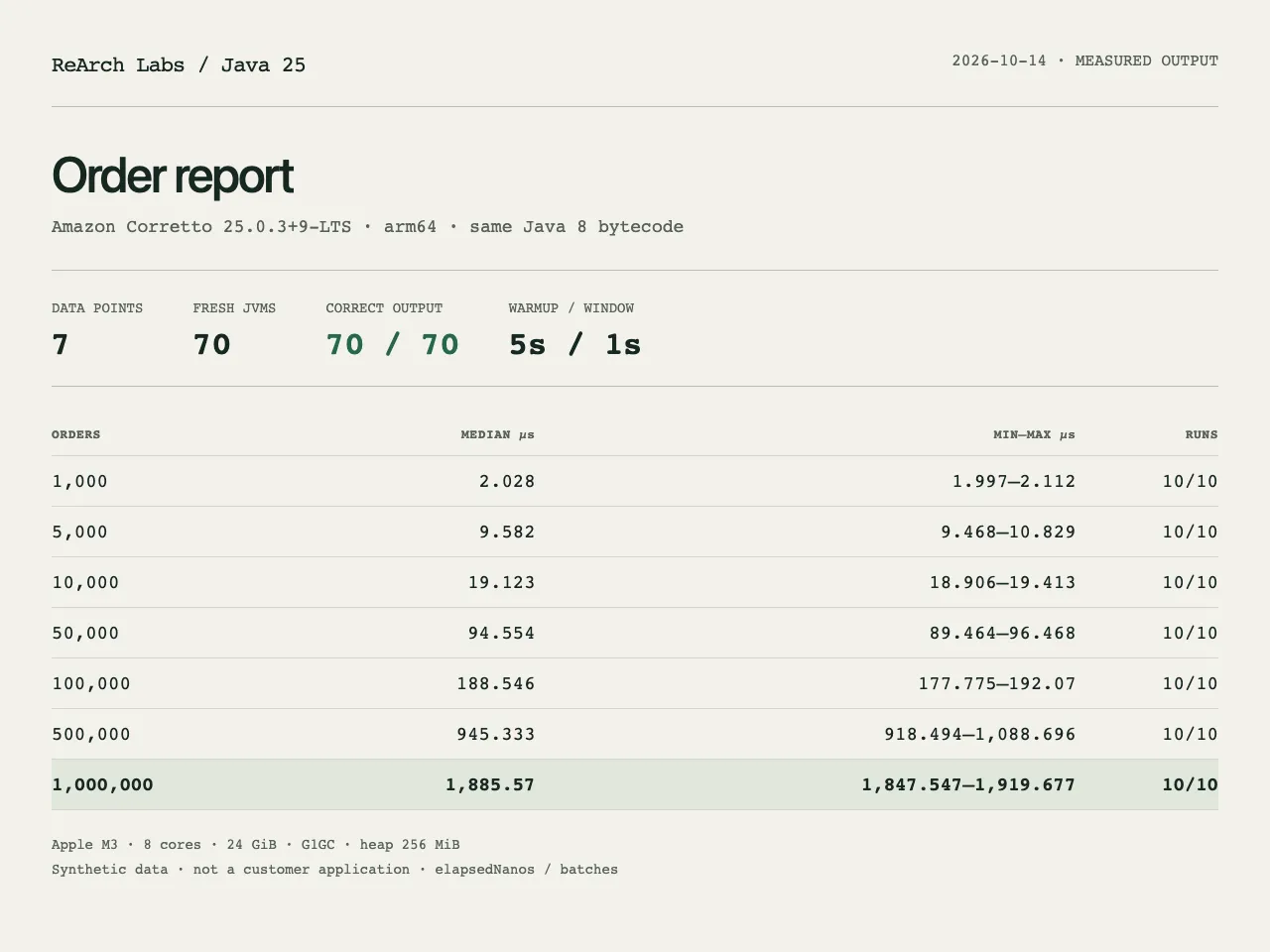Click the RUNS column header

coord(1202,434)
